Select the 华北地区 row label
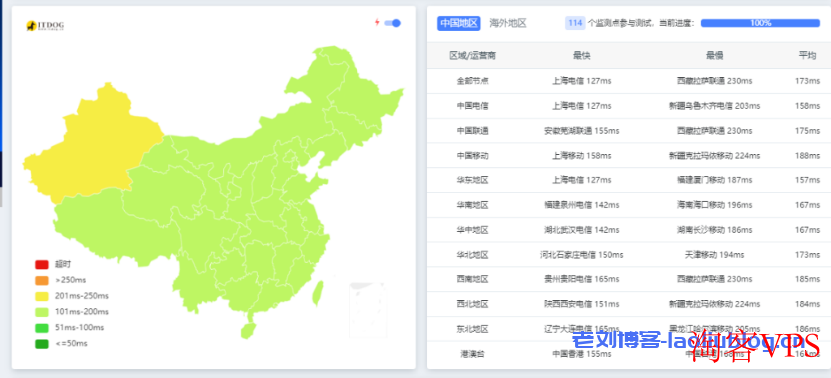This screenshot has height=378, width=831. (x=473, y=255)
